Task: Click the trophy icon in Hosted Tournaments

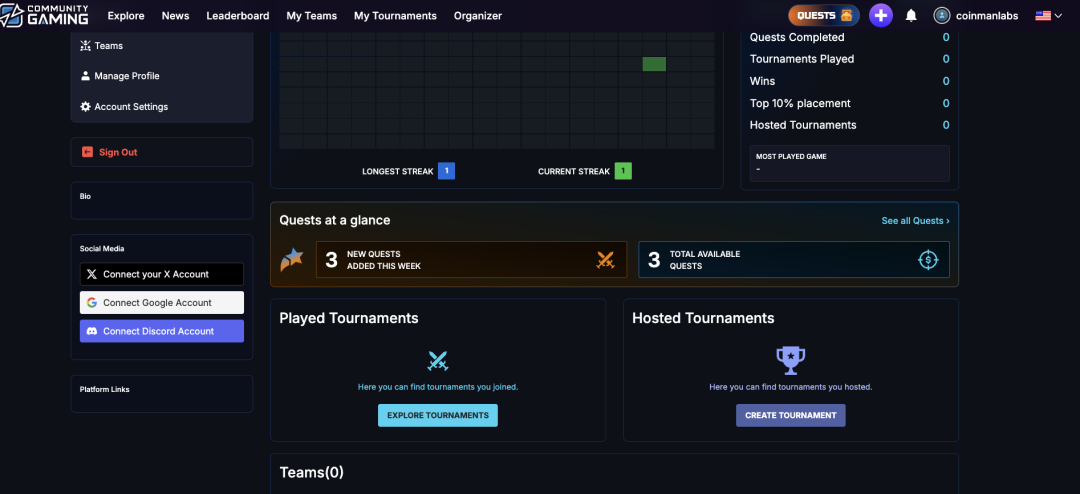Action: [790, 360]
